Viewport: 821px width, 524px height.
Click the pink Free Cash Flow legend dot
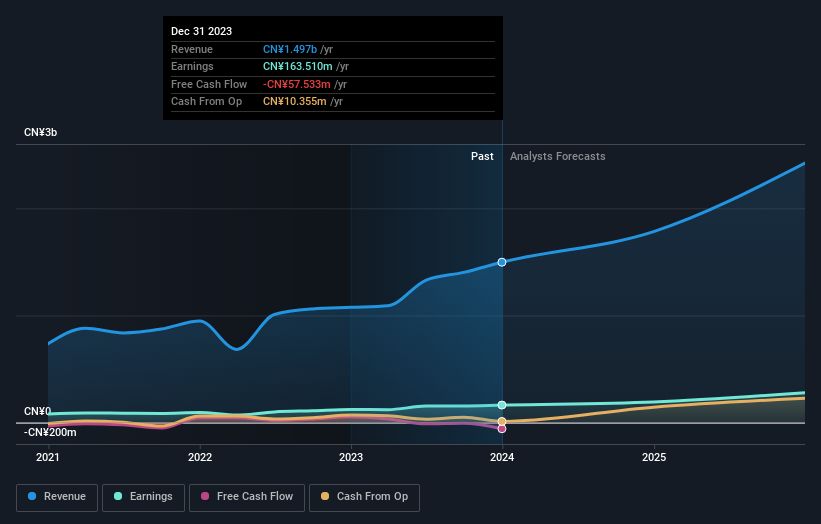205,496
